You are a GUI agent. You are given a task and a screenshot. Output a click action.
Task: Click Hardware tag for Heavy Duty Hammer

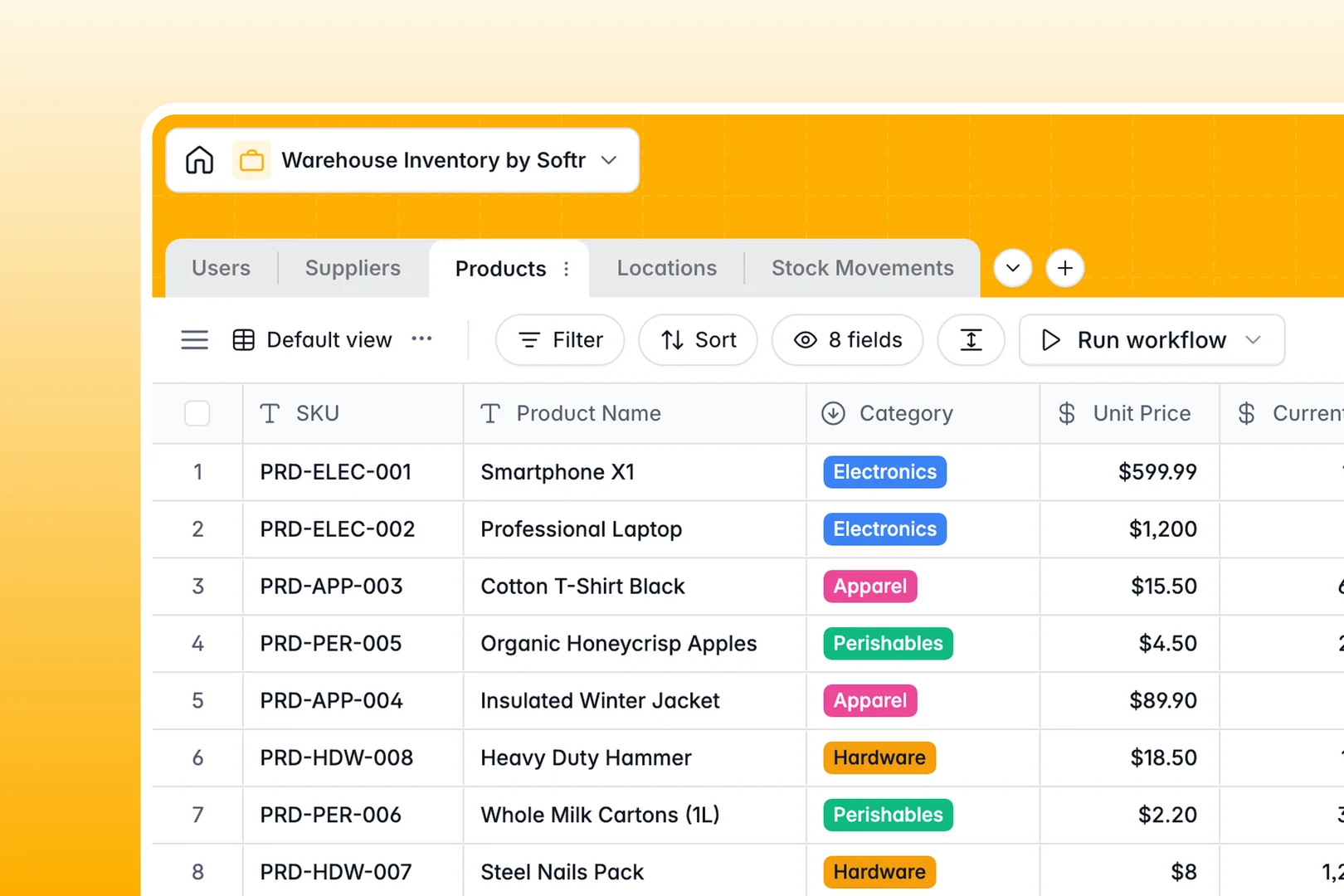point(879,758)
